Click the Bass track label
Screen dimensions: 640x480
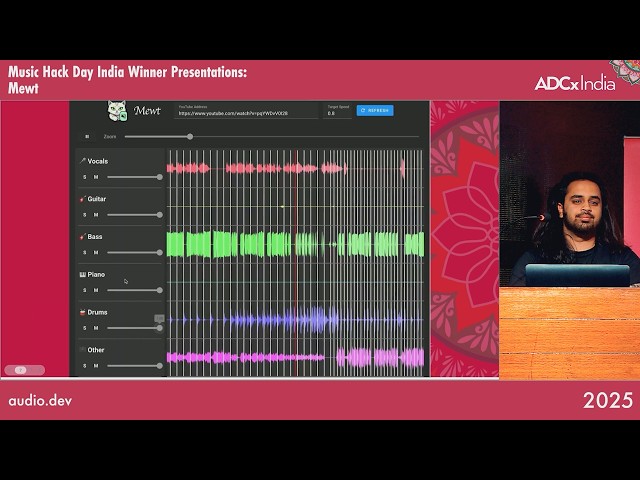click(x=95, y=237)
